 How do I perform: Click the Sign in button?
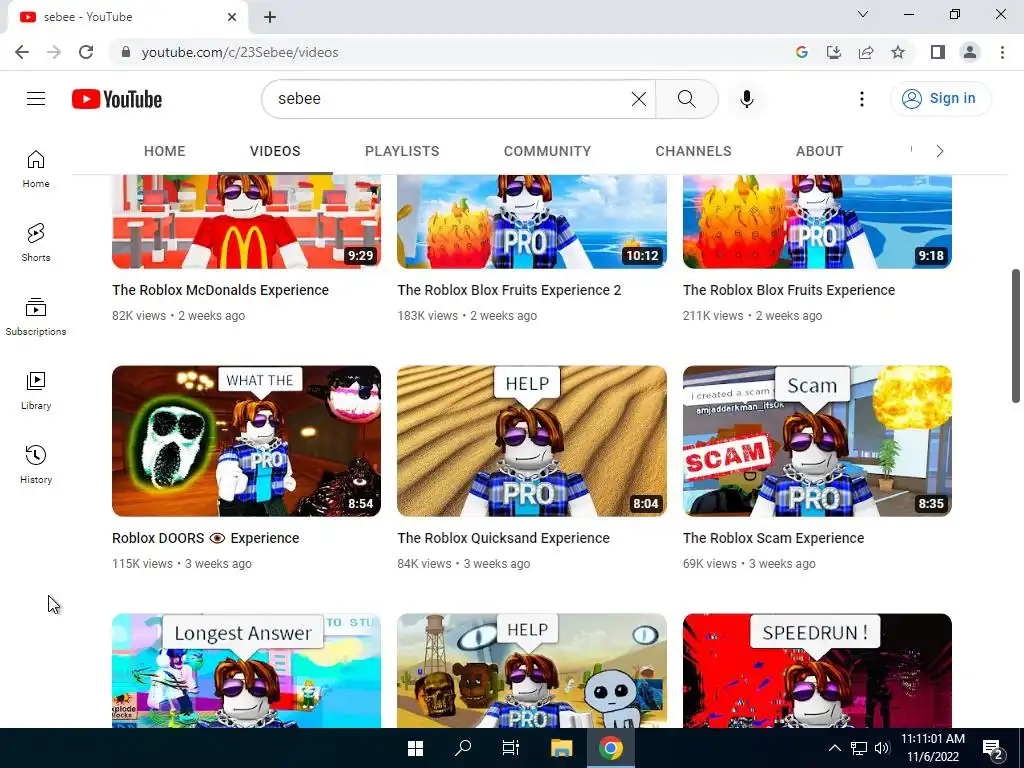940,99
